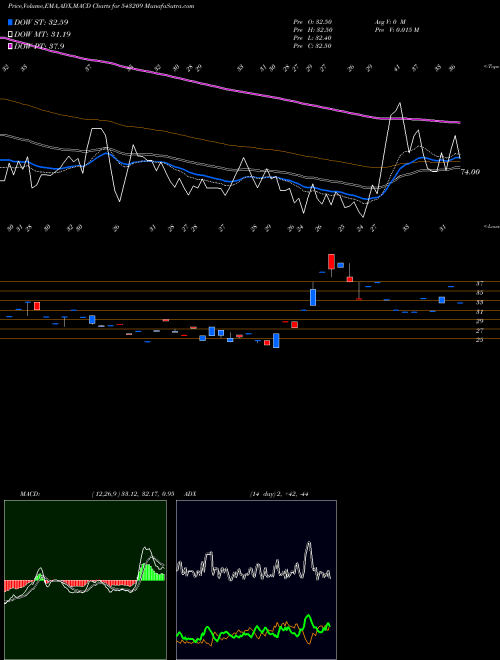Screen dimensions: 500x660
Task: Click the Pre L: 32.40 value
Action: pyautogui.click(x=313, y=38)
